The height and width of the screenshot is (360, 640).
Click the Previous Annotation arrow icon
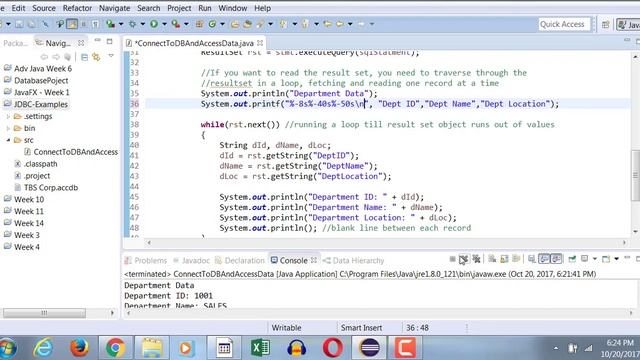(x=305, y=24)
